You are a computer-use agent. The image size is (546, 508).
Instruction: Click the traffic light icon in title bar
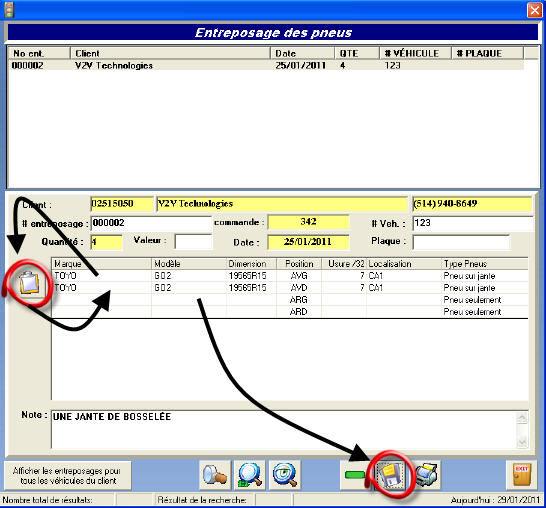point(9,10)
